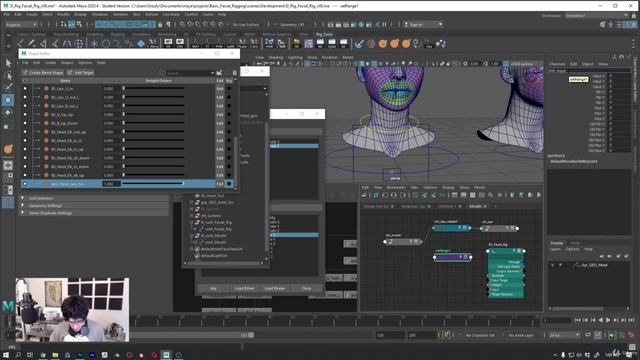Adjust weight slider of first target row
The image size is (640, 360).
coord(153,89)
